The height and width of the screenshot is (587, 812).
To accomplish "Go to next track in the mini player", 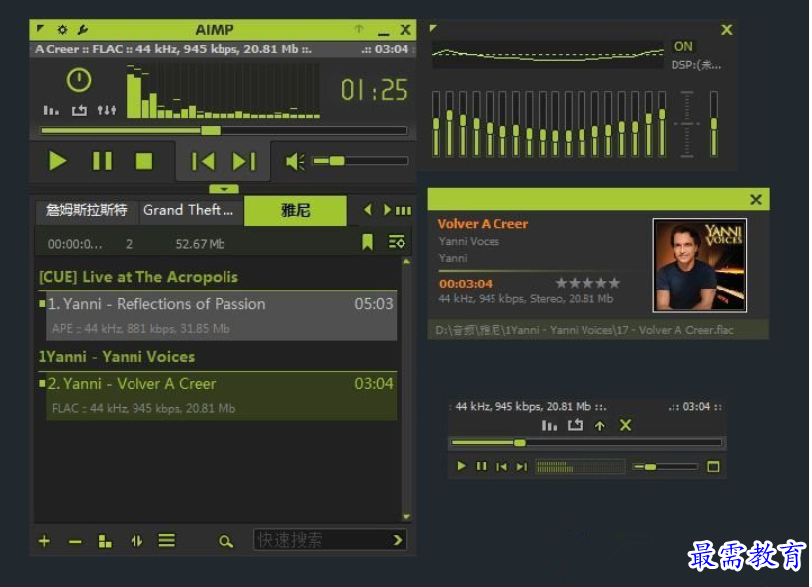I will (x=522, y=467).
